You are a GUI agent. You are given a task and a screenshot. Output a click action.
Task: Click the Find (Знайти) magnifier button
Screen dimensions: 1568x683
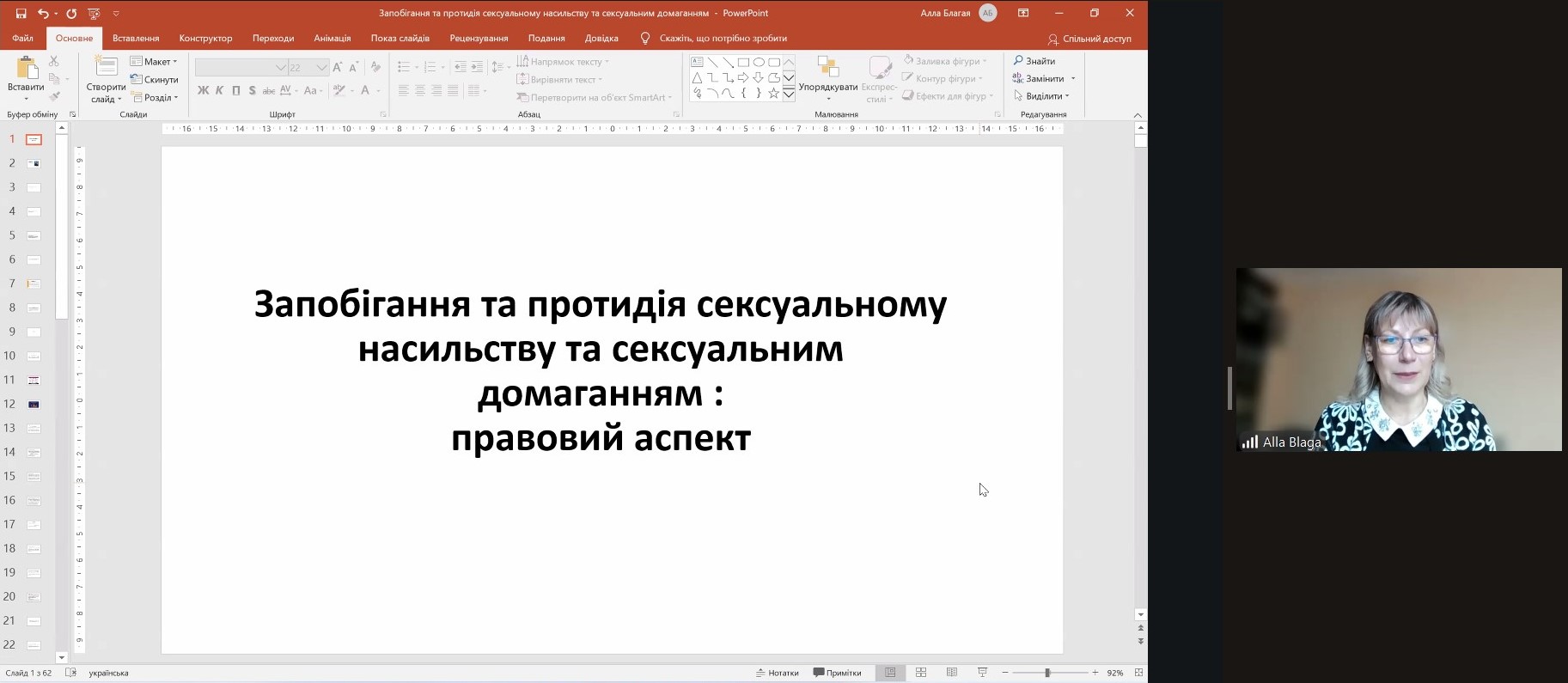[1034, 61]
